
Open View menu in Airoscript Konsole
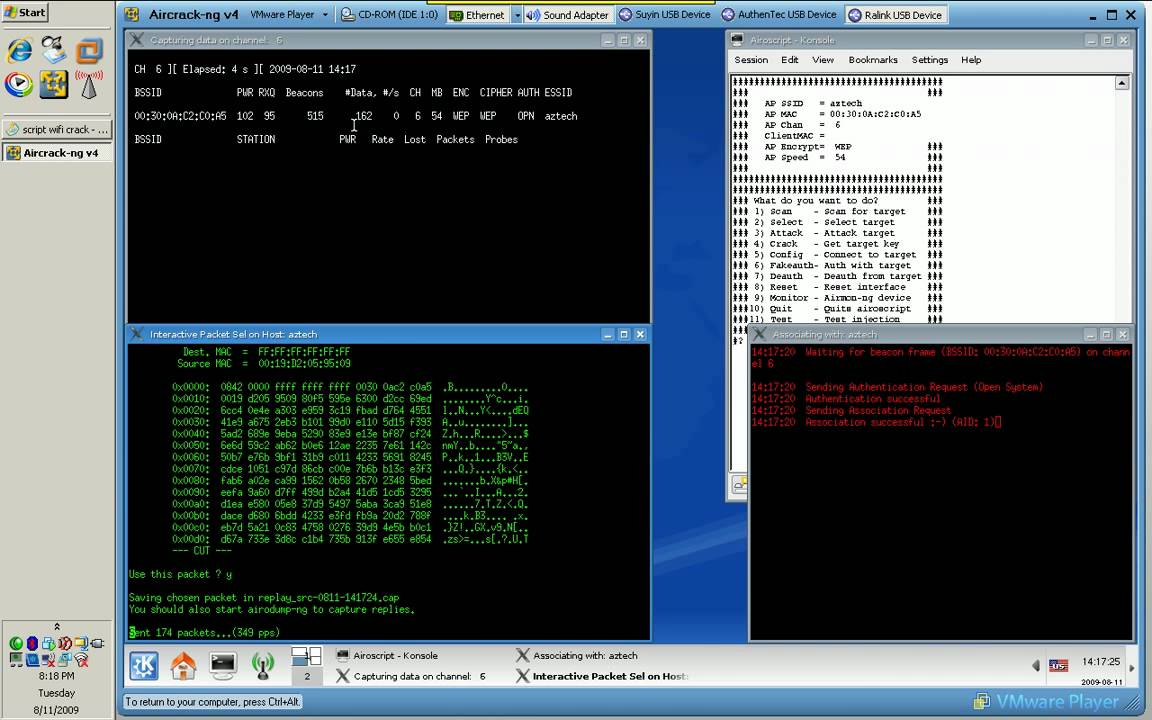[823, 60]
